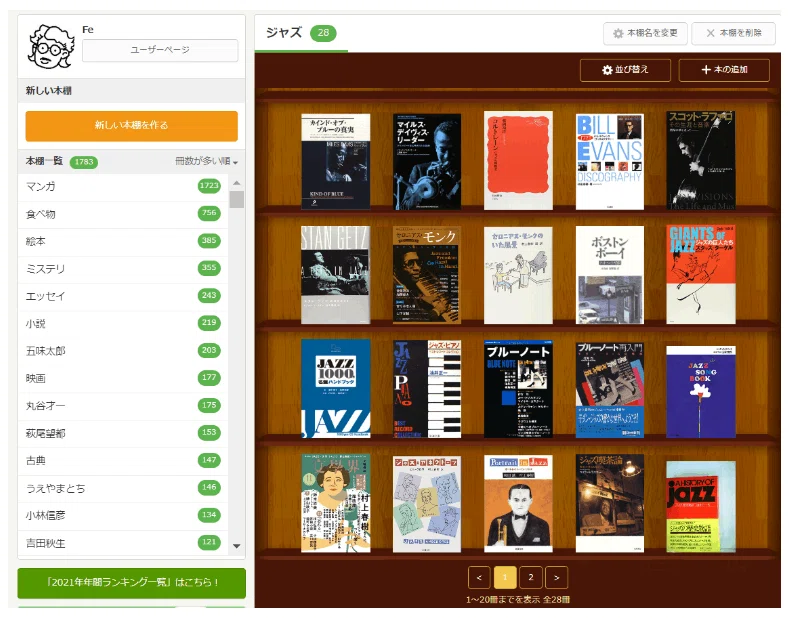Click the 本棚を削除 button

point(734,33)
